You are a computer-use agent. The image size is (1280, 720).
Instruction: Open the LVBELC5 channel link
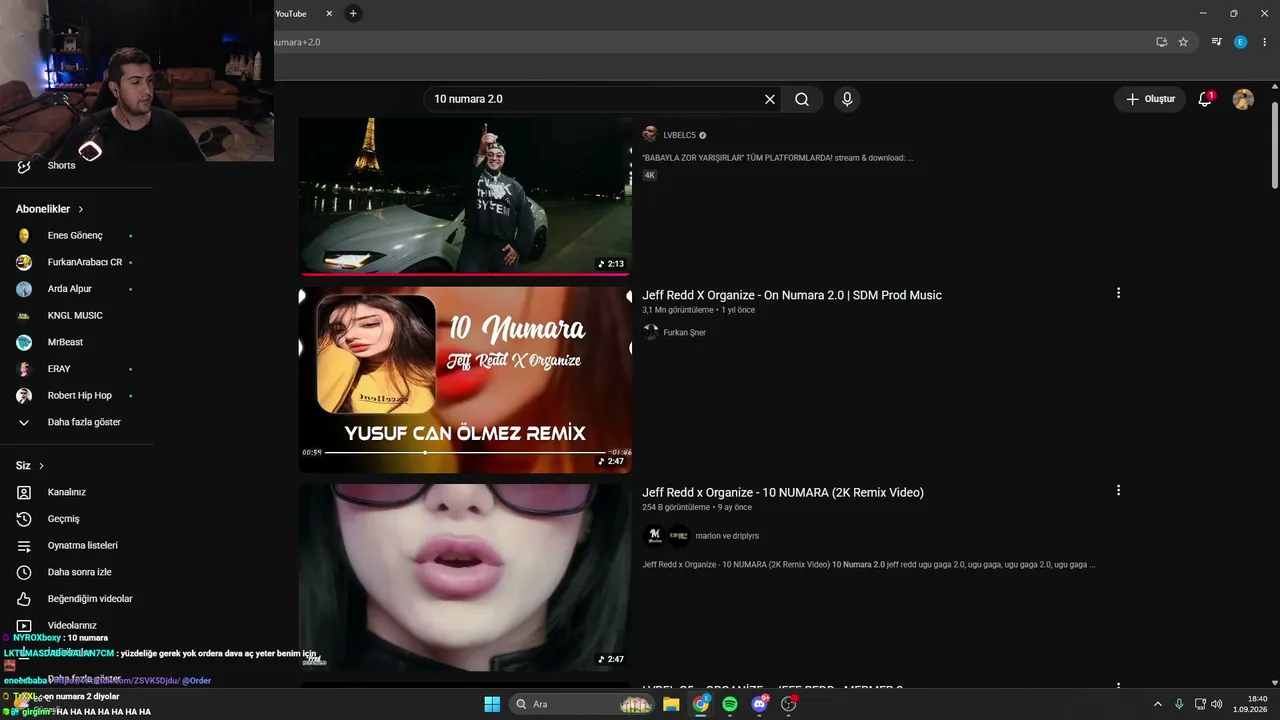click(x=679, y=135)
